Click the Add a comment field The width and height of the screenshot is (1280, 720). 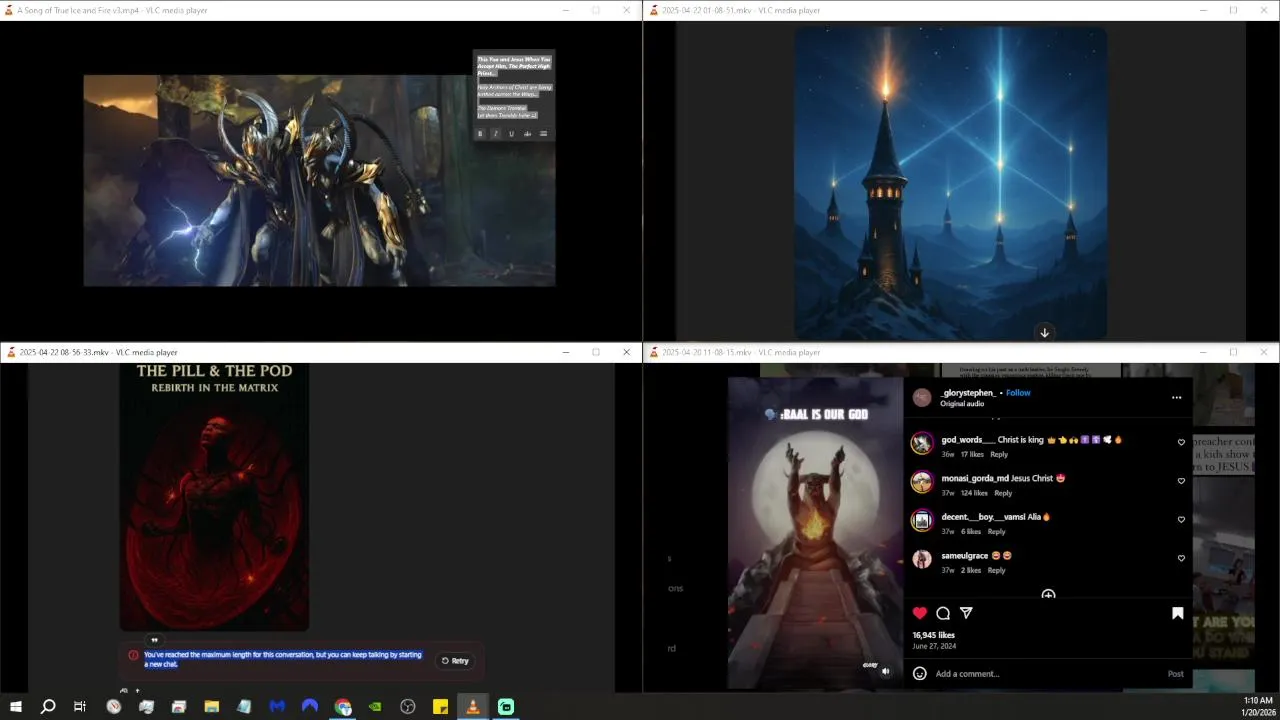click(1048, 674)
